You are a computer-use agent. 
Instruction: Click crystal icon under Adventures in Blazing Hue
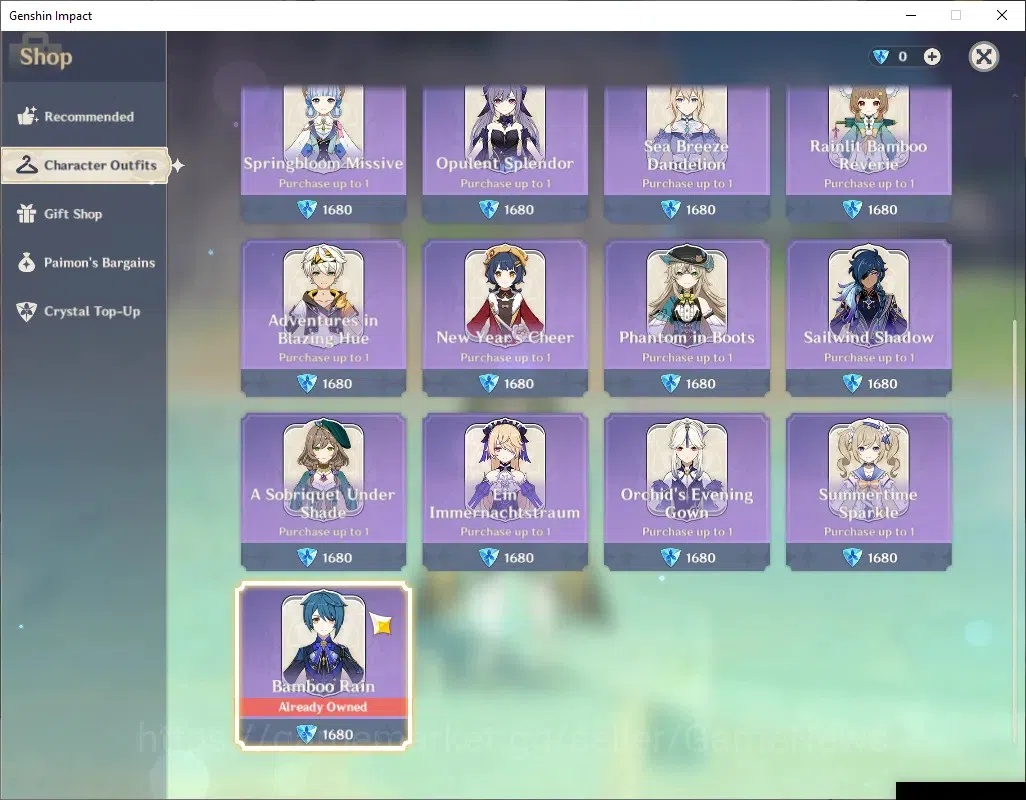pos(307,383)
